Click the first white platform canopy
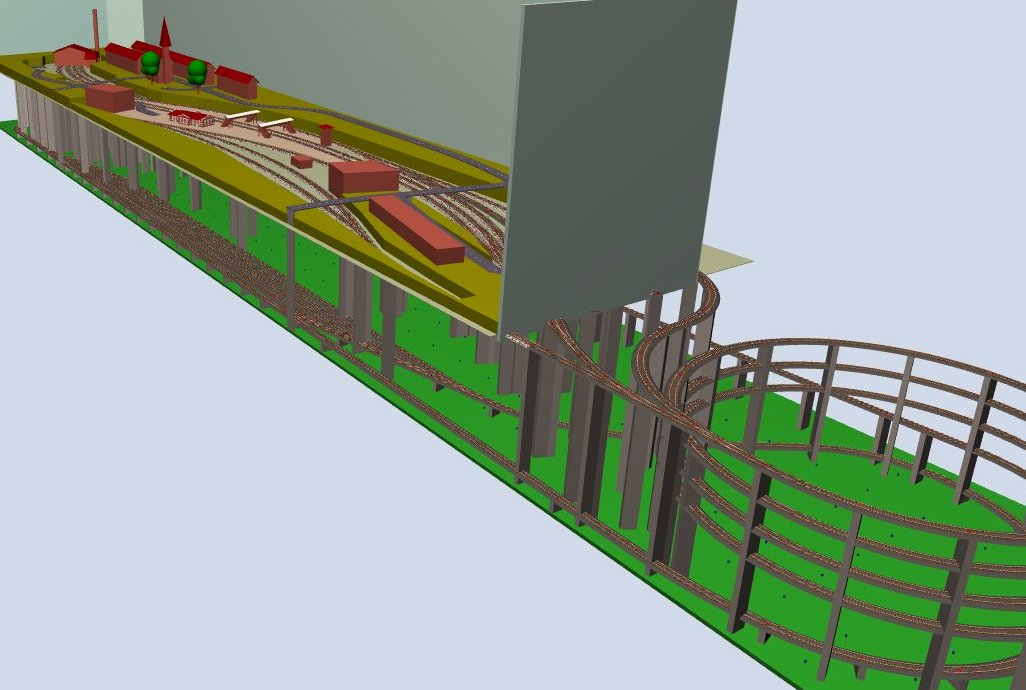Screen dimensions: 1026x690 [x=241, y=116]
